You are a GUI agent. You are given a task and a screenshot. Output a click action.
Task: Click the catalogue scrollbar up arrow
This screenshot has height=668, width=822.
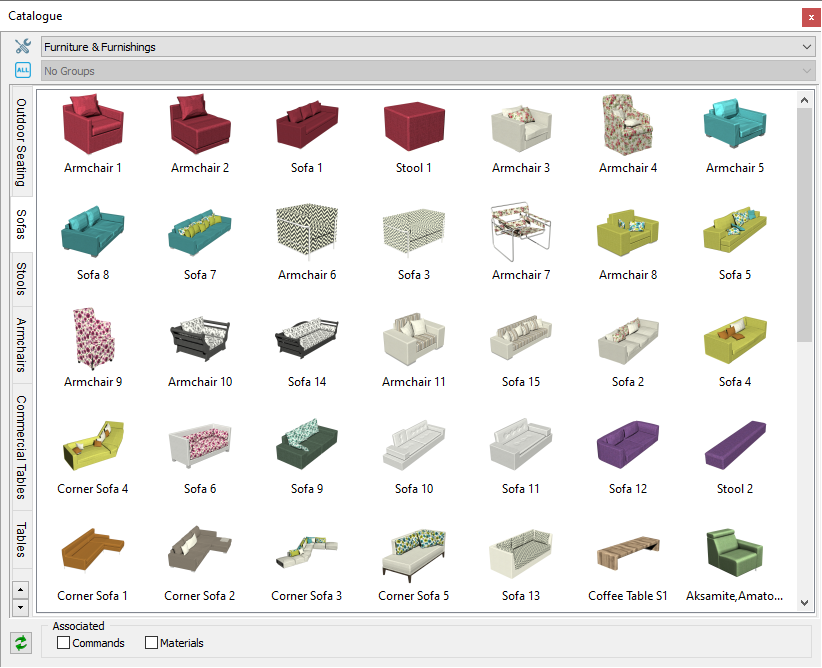point(805,100)
